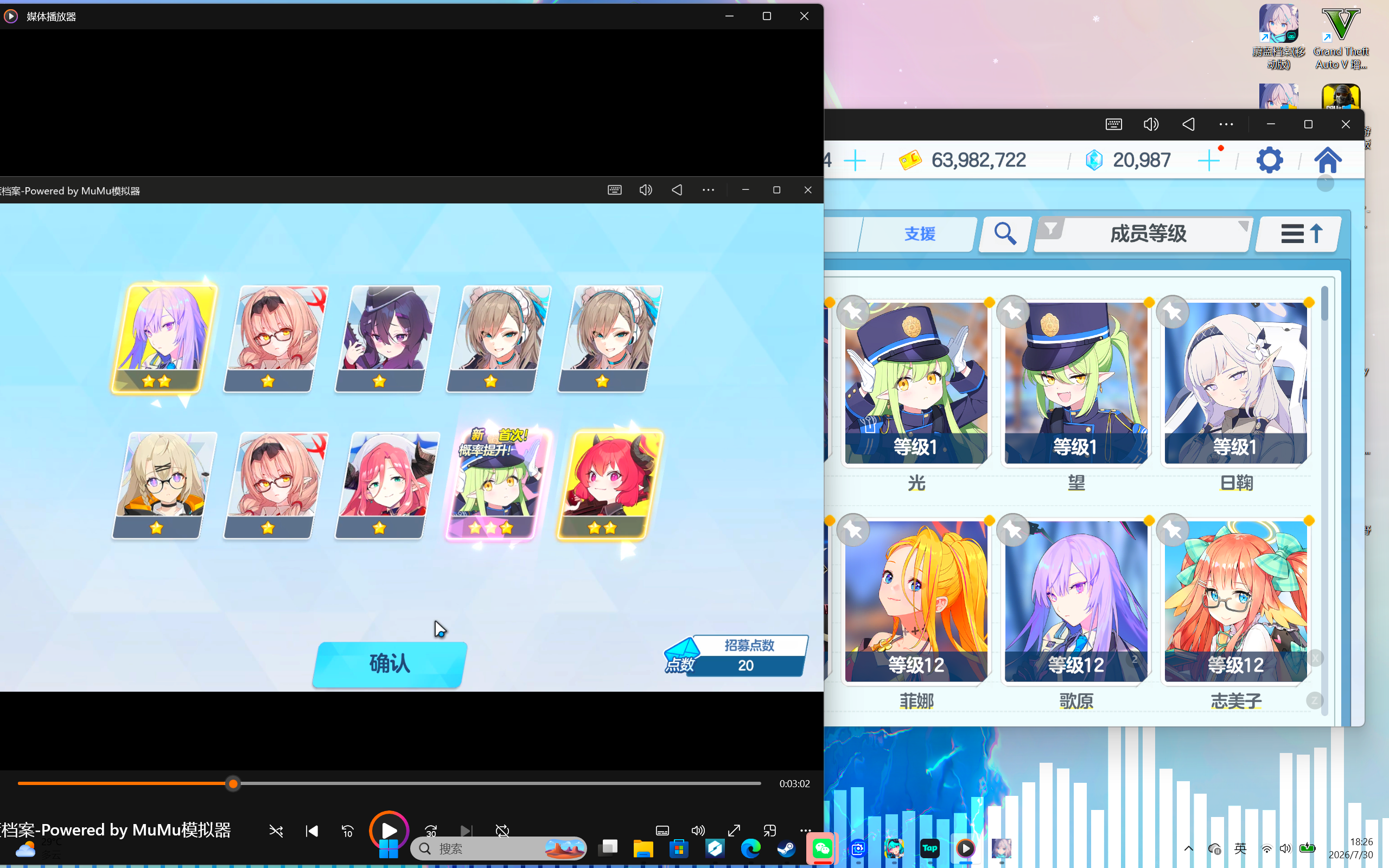1389x868 pixels.
Task: Go to previous track in media player
Action: (x=311, y=831)
